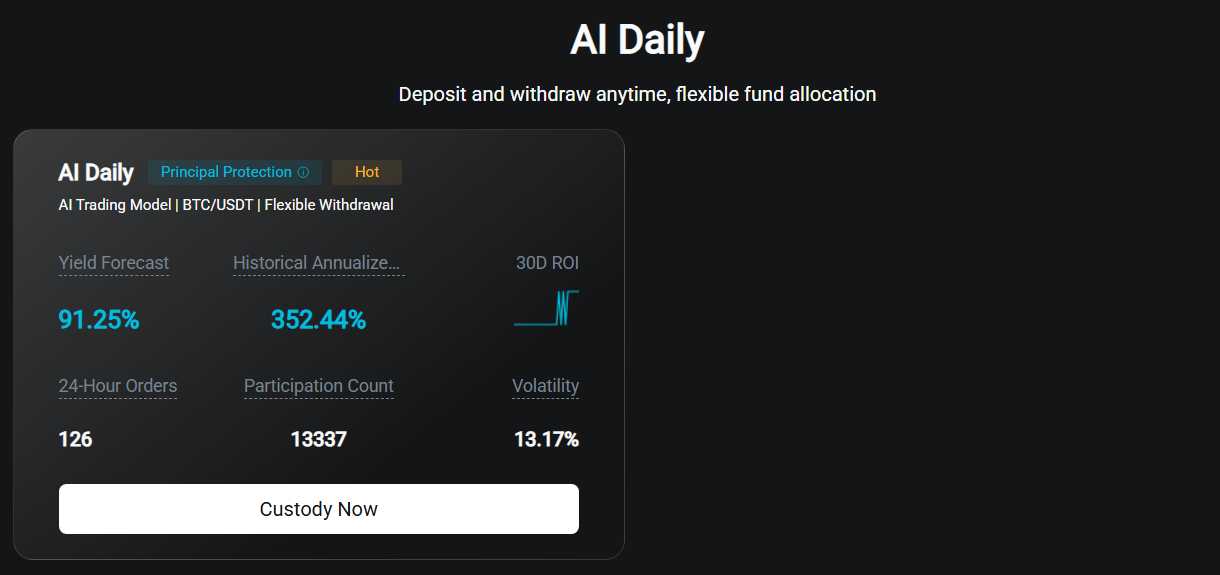Click the info icon beside Principal Protection

[x=304, y=172]
